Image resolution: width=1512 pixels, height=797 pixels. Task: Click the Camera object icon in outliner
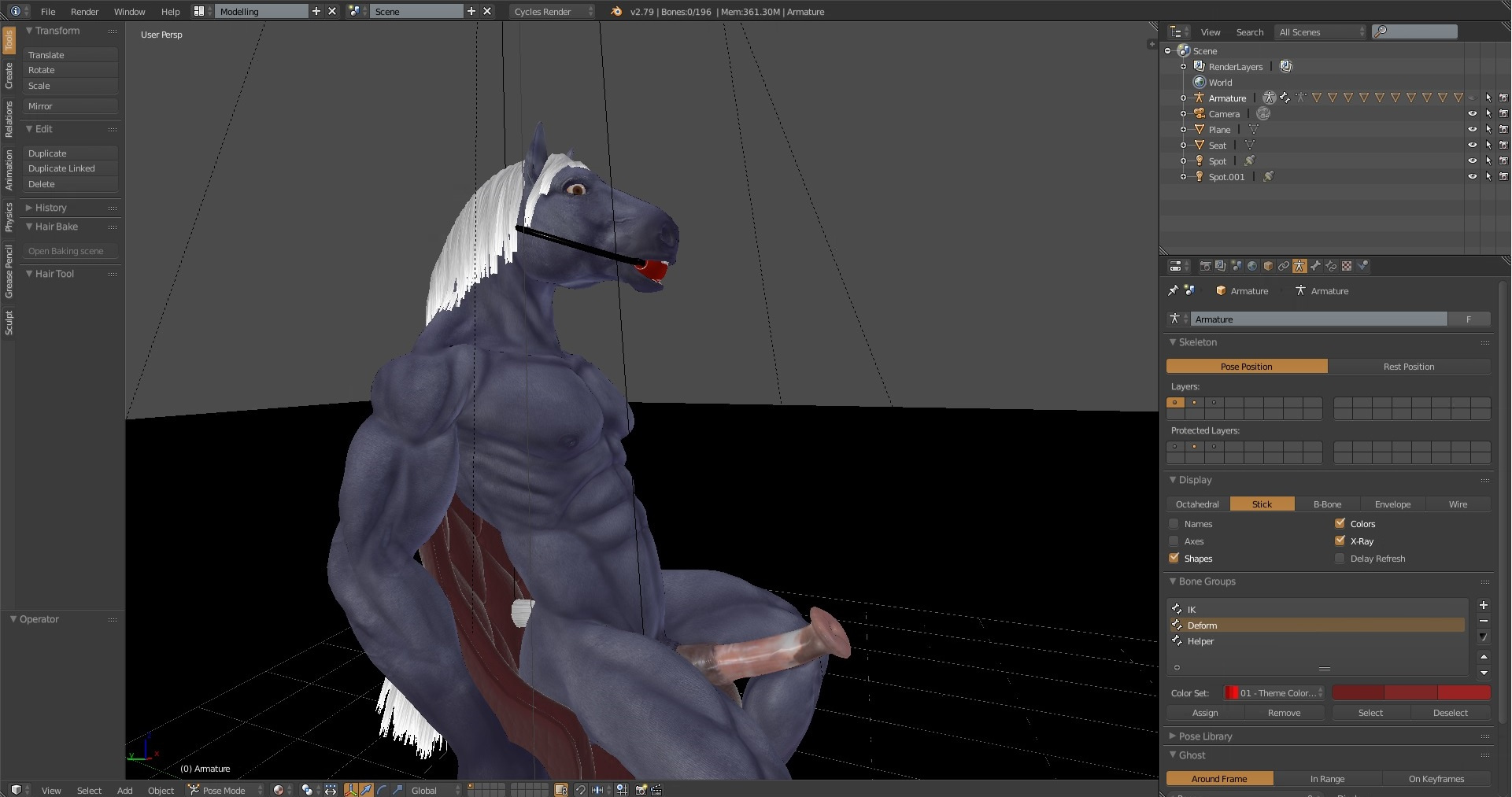(1200, 113)
